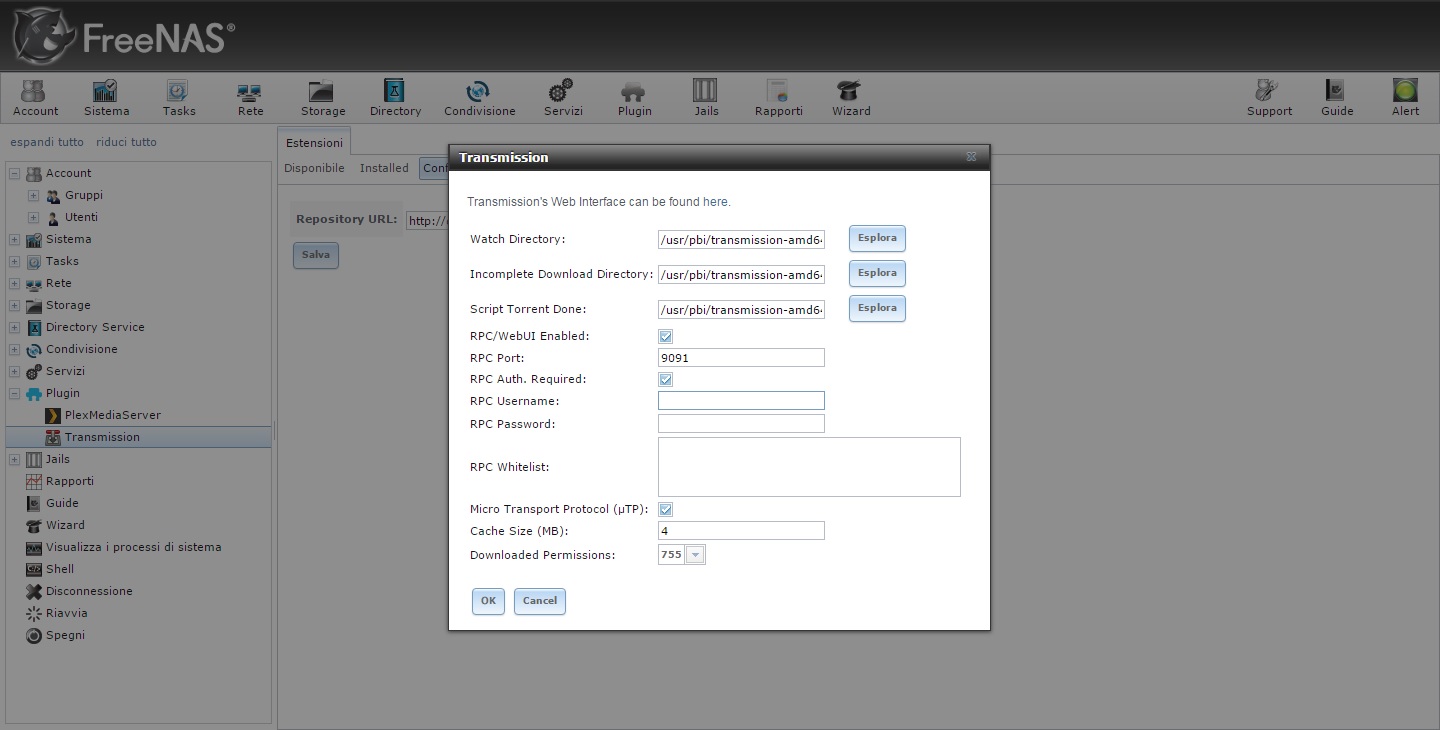This screenshot has height=730, width=1440.
Task: Open the Transmission Web Interface 'here' link
Action: tap(715, 202)
